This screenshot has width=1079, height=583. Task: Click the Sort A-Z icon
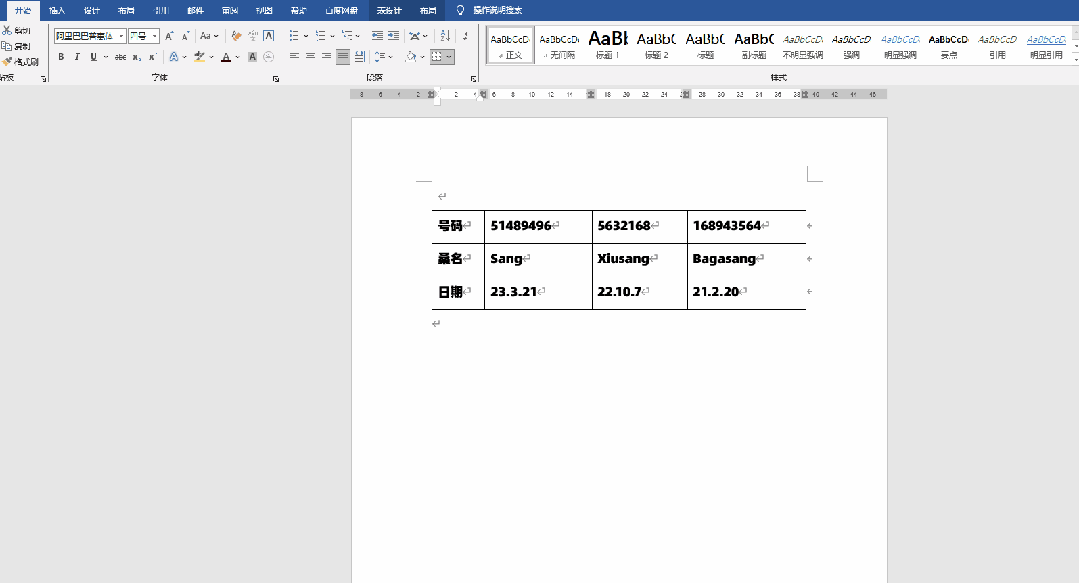pyautogui.click(x=445, y=36)
